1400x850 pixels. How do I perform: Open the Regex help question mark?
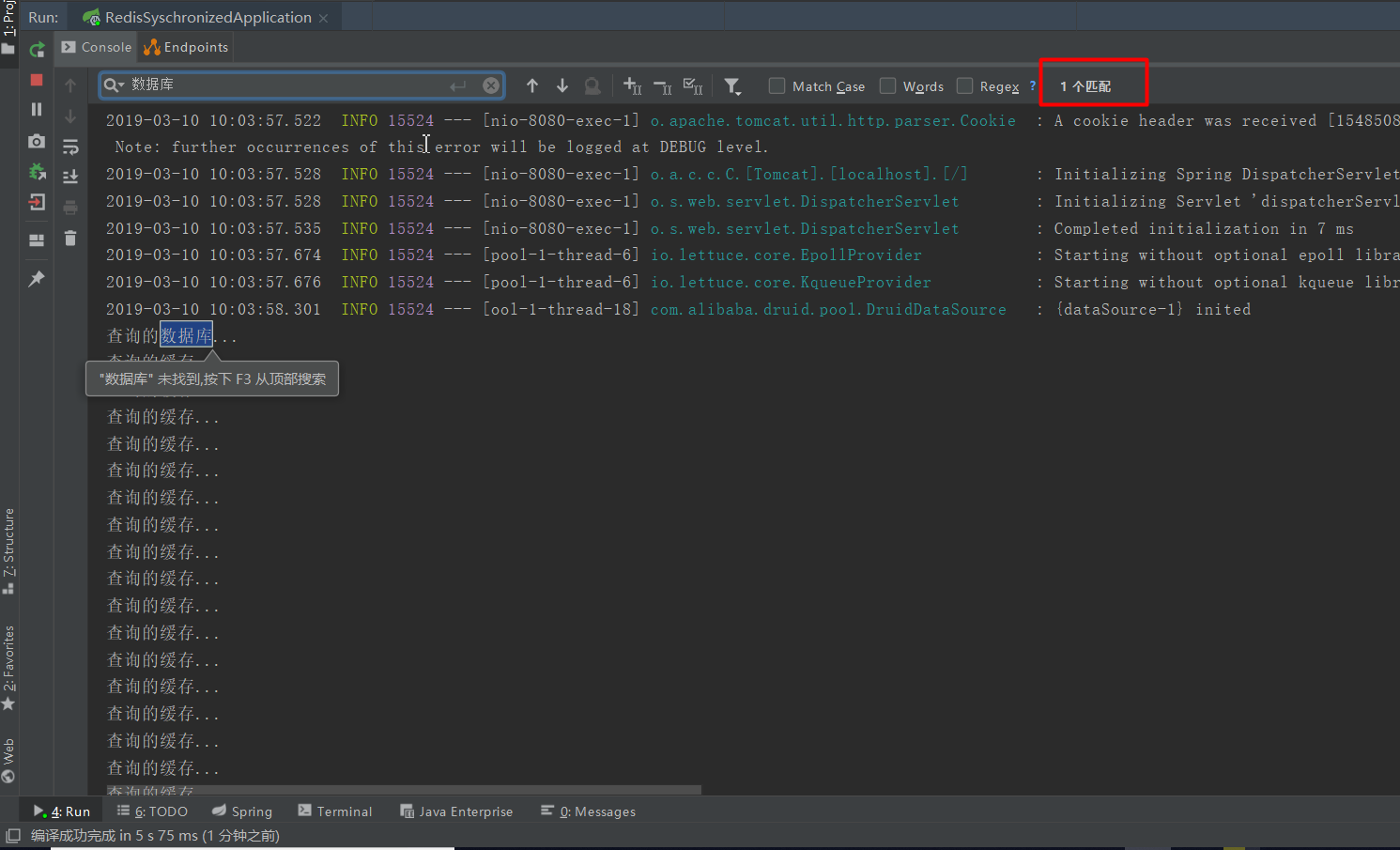(x=1033, y=85)
